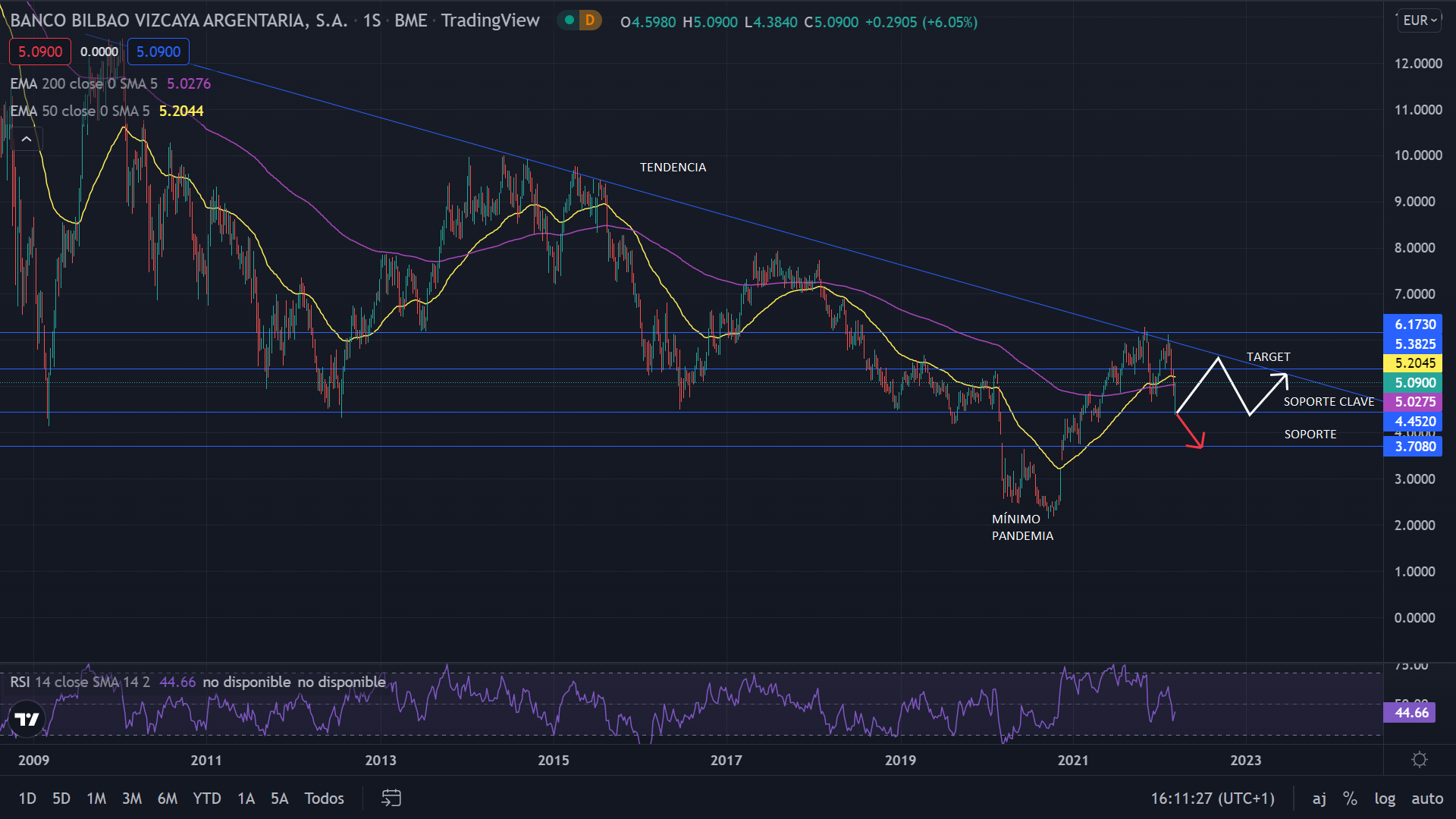Click the 5.2045 yellow EMA price label
Screen dimensions: 1456x819
tap(1414, 363)
